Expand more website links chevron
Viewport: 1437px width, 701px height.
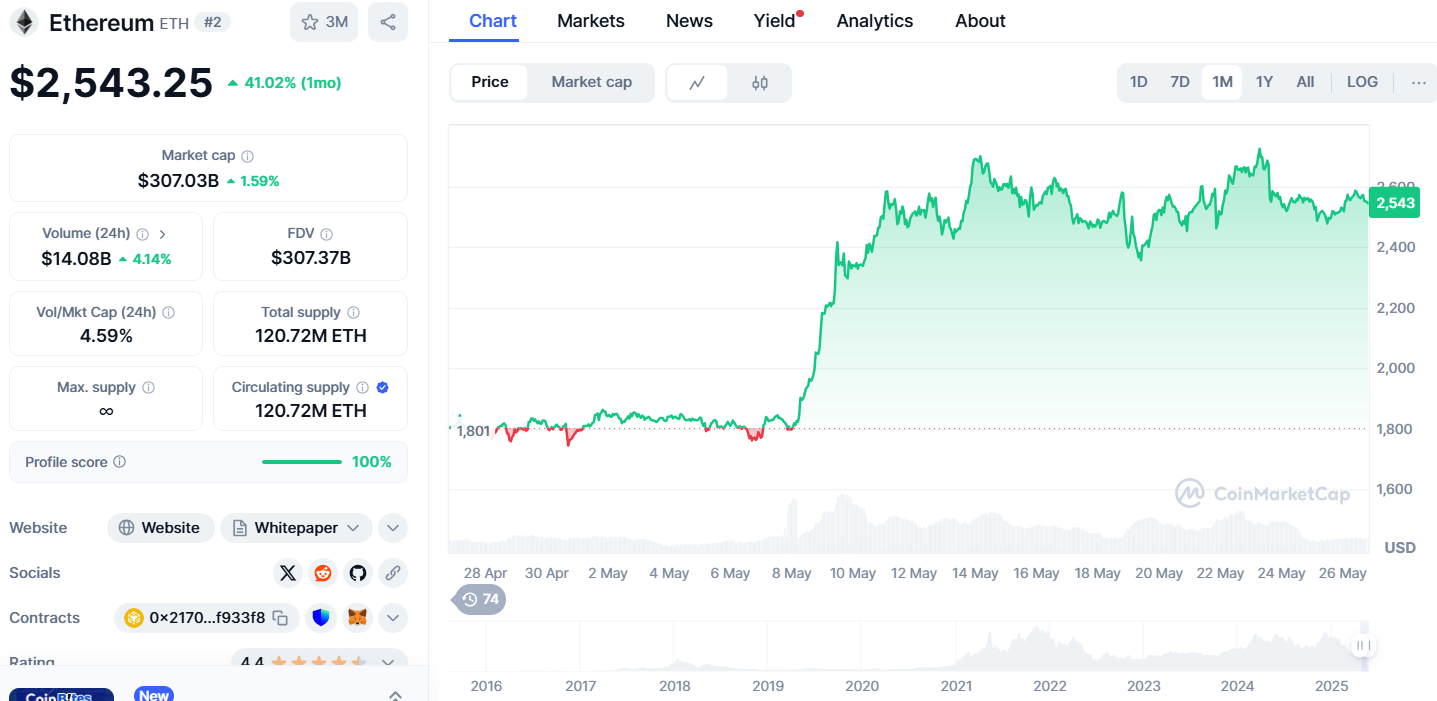click(x=393, y=528)
